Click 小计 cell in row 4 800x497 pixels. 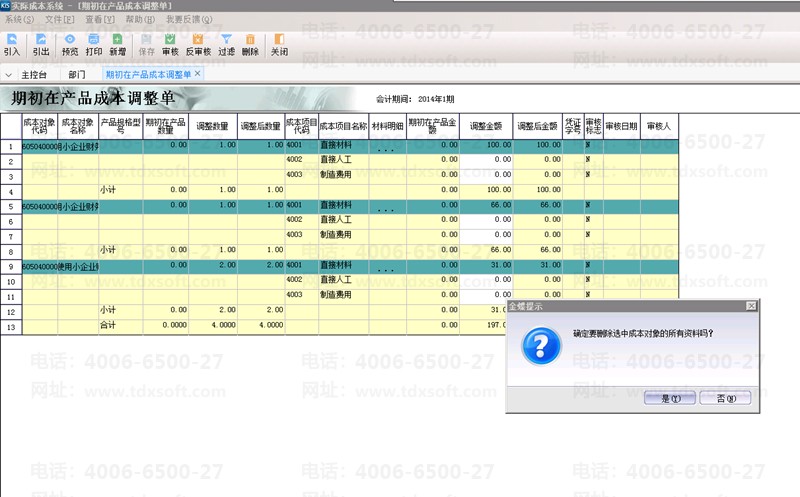point(120,191)
